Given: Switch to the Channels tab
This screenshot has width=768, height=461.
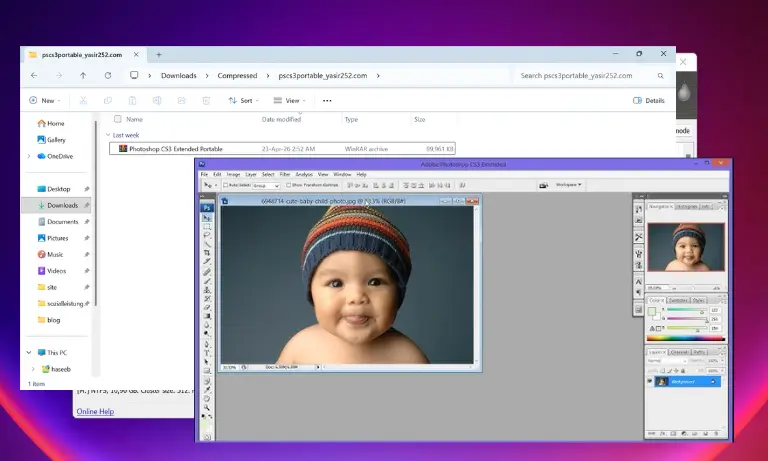Looking at the screenshot, I should [680, 352].
